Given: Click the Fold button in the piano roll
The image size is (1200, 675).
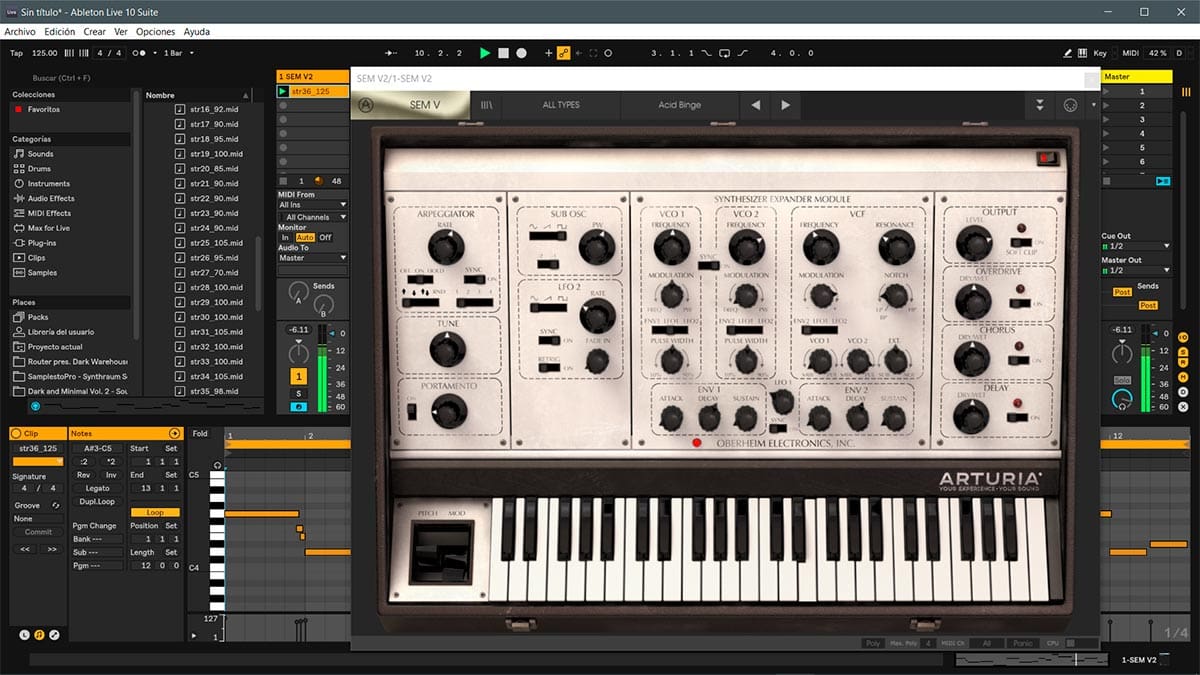Looking at the screenshot, I should click(x=200, y=434).
